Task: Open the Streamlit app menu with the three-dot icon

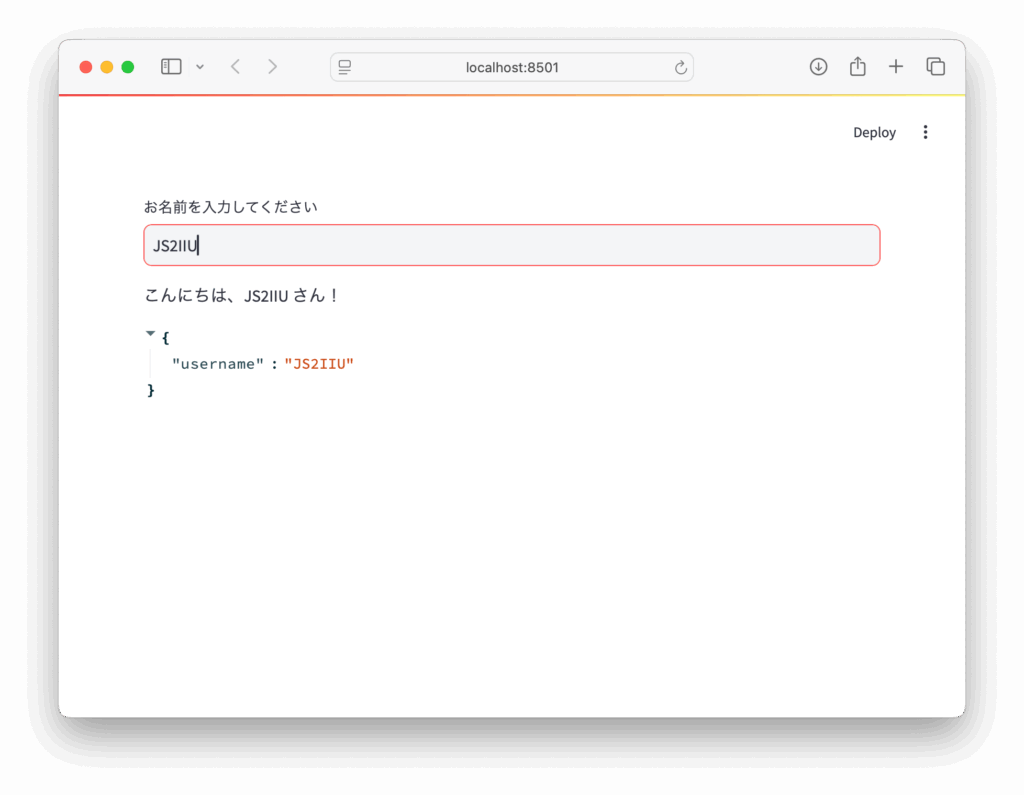Action: [x=925, y=131]
